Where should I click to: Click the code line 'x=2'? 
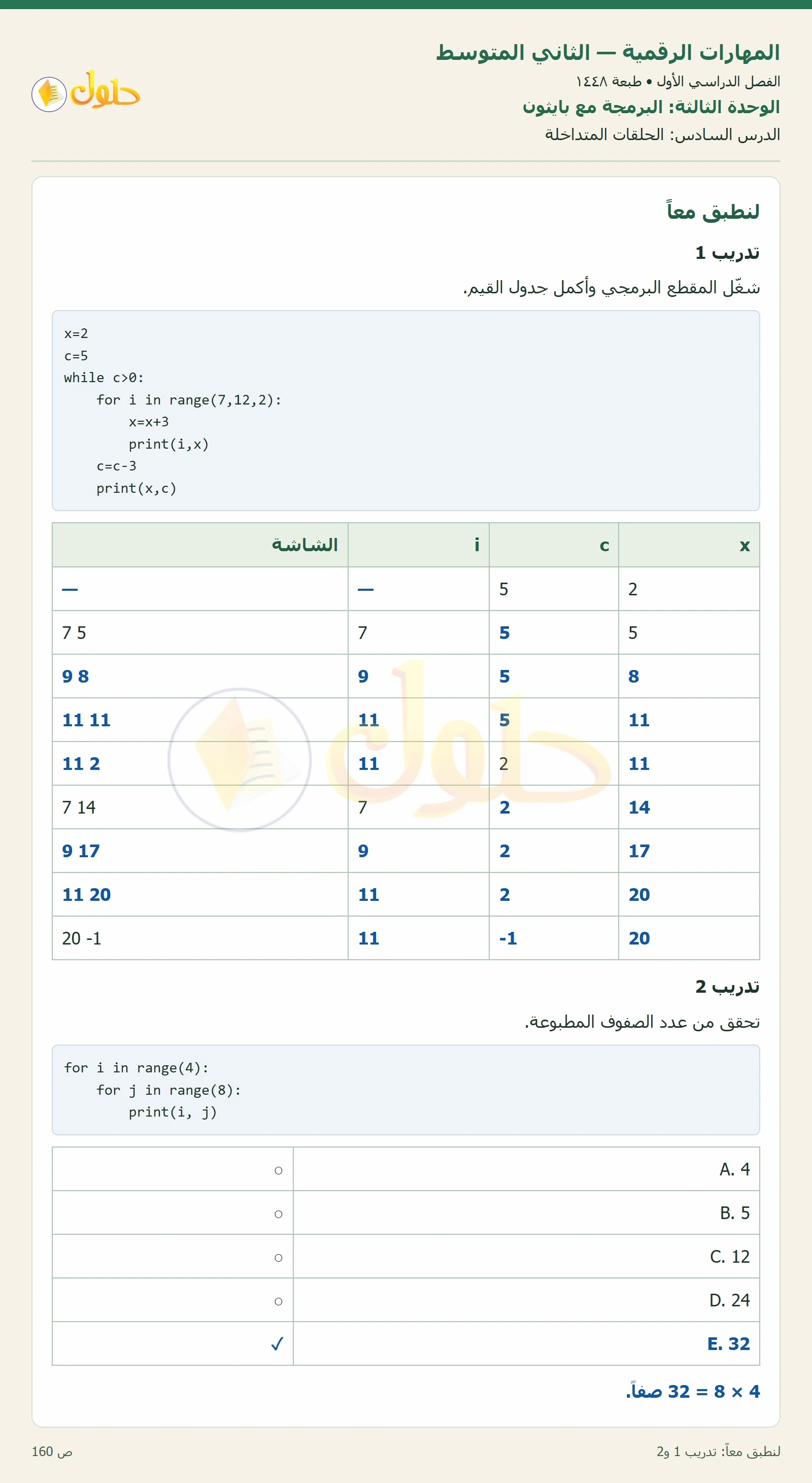tap(76, 333)
